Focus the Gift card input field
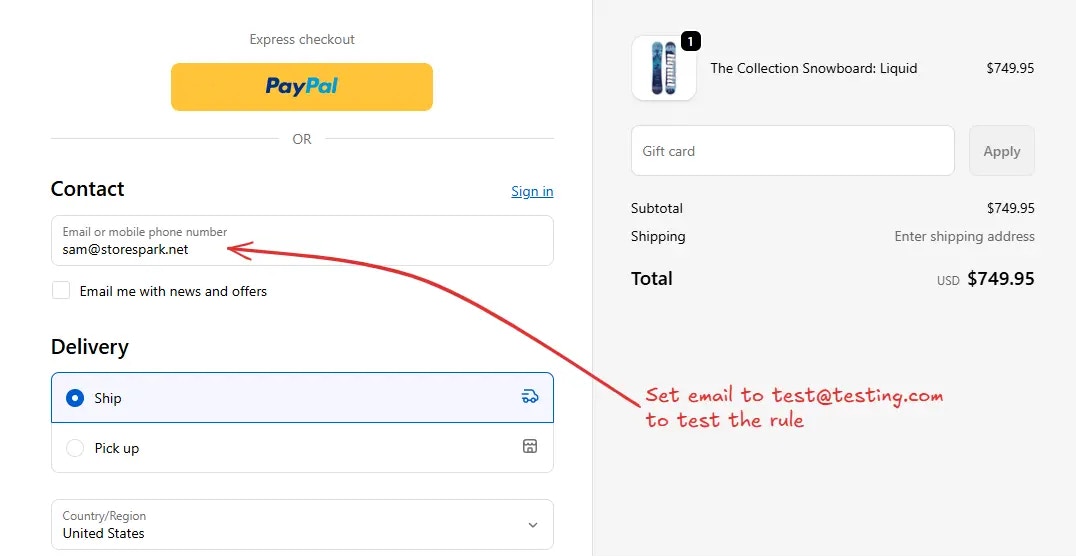Image resolution: width=1076 pixels, height=558 pixels. tap(792, 151)
